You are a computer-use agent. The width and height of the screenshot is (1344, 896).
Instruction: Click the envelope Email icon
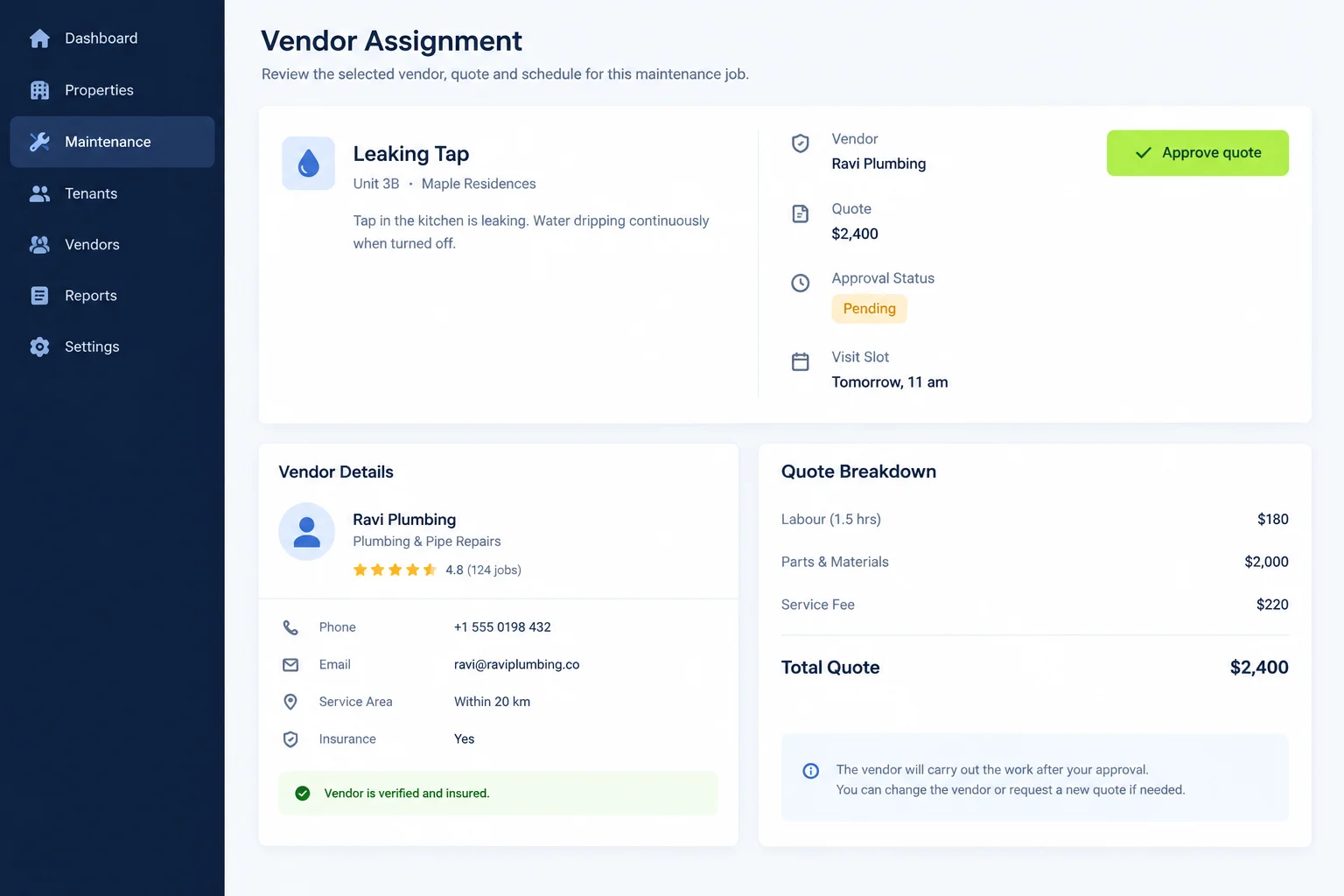[x=290, y=665]
